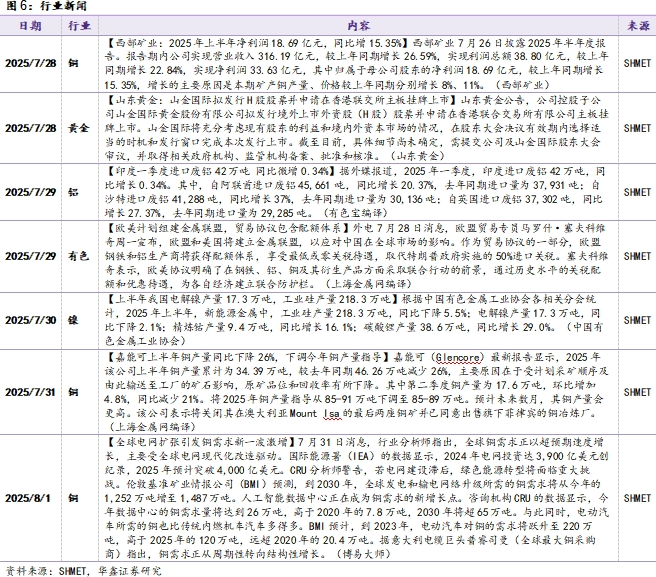Select industry cell 铜 in the 2025/7/31 row

tap(73, 392)
